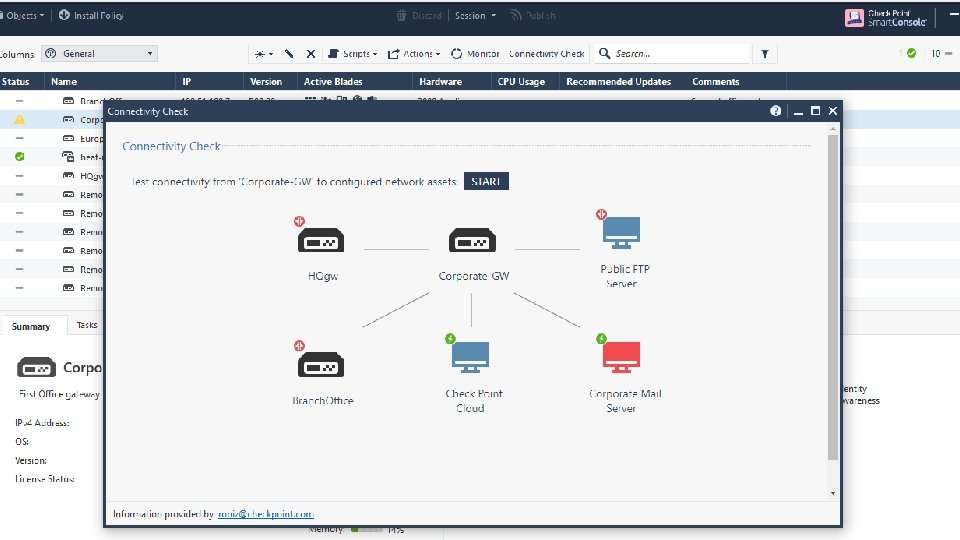The height and width of the screenshot is (540, 960).
Task: Click Publish in top bar
Action: (x=533, y=15)
